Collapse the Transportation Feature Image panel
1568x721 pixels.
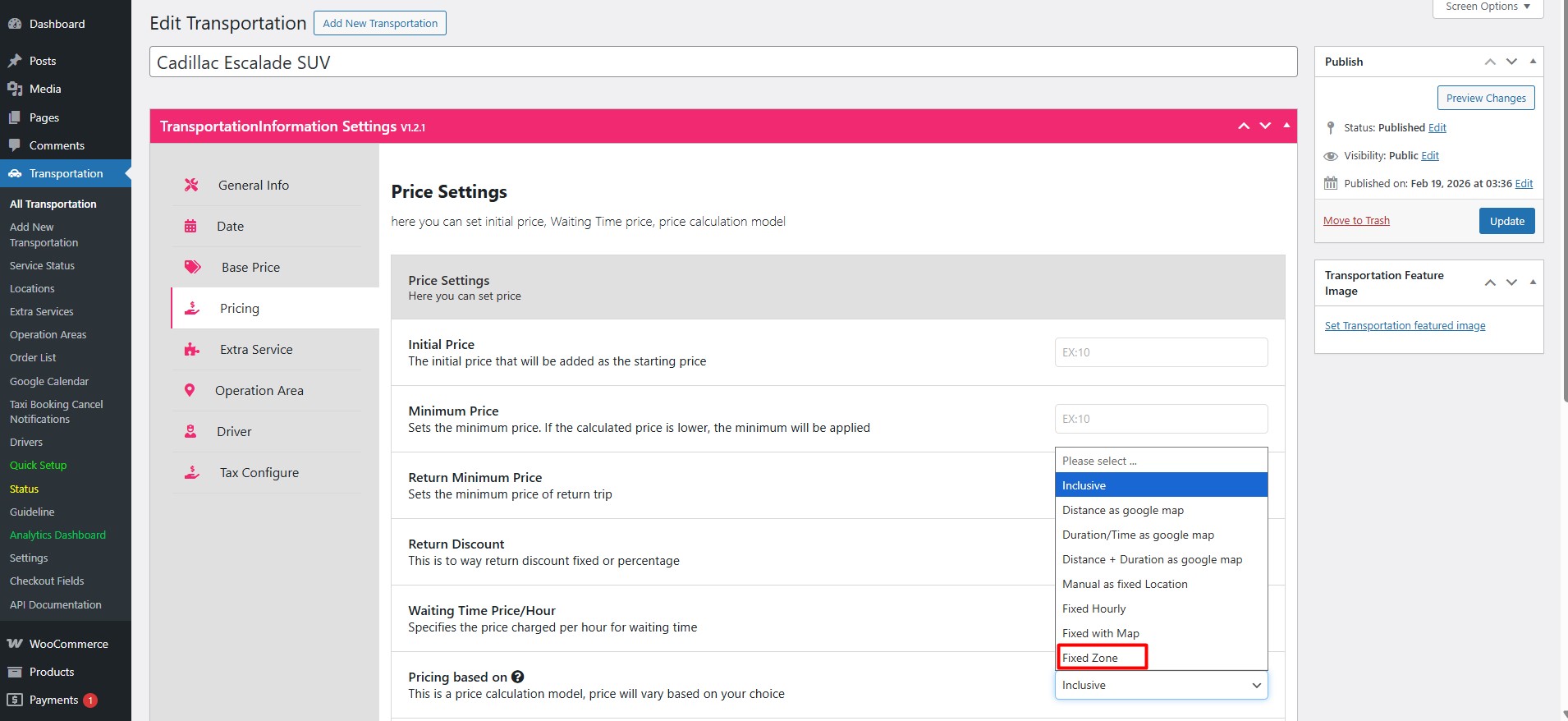1533,282
